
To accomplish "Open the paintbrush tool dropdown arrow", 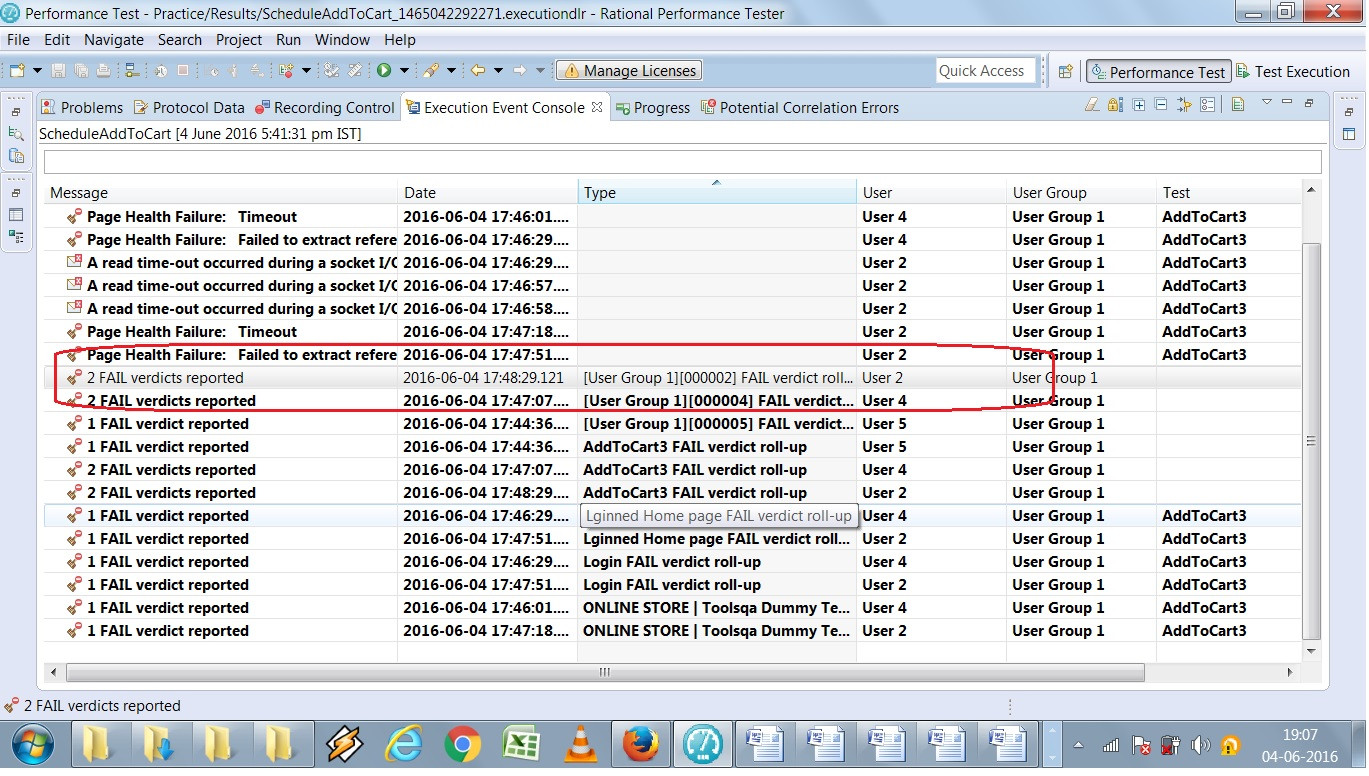I will coord(451,71).
